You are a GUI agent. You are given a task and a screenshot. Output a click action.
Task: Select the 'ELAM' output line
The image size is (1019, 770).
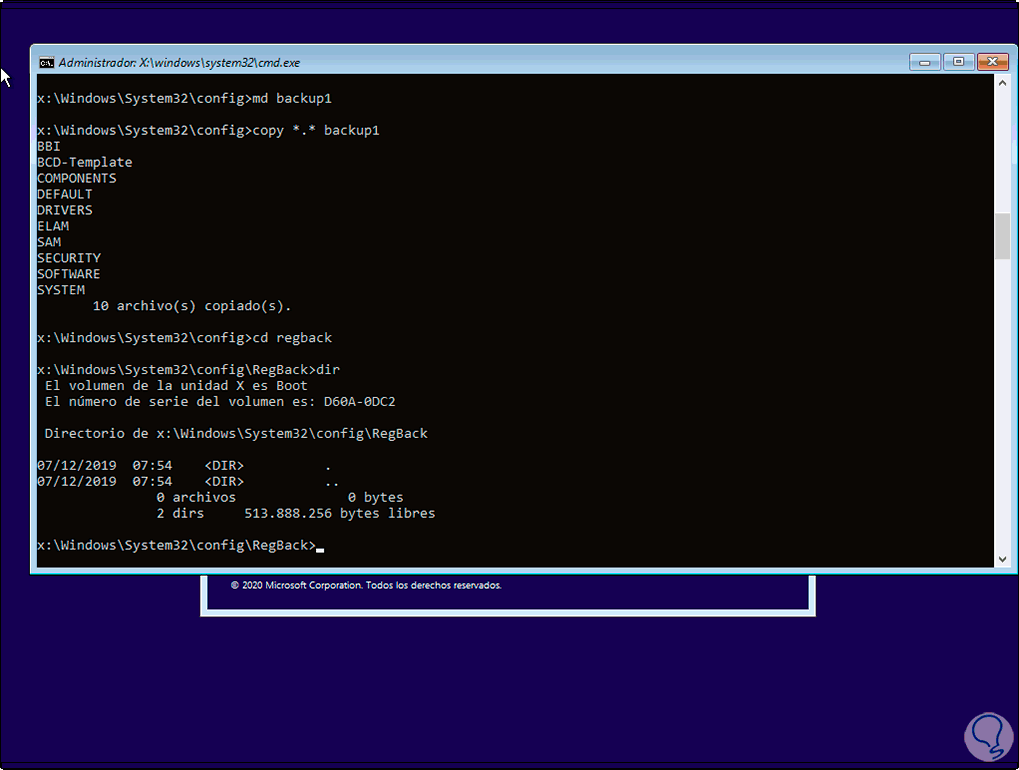click(53, 226)
